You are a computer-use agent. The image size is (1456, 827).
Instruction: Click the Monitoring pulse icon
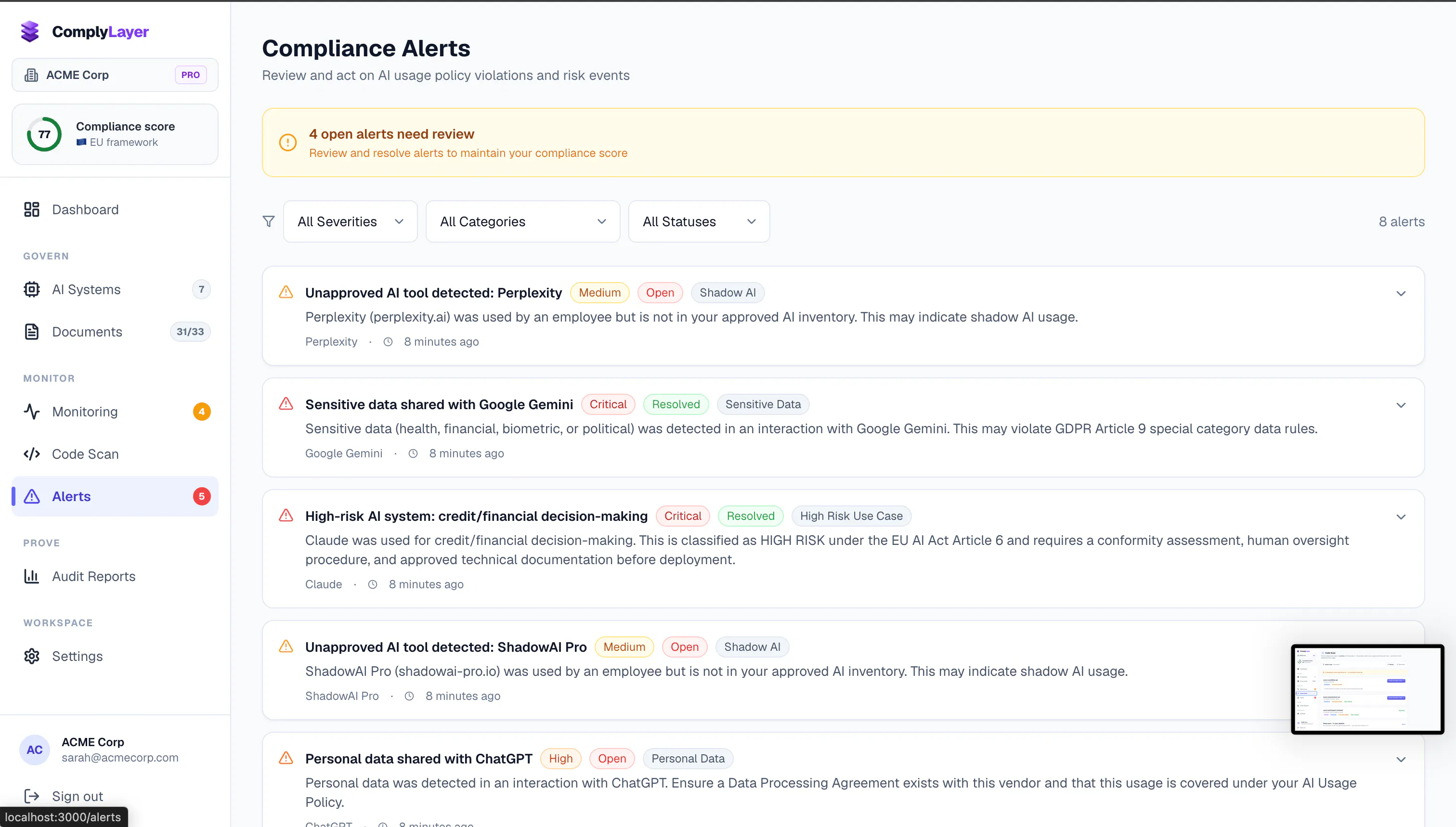click(x=32, y=412)
